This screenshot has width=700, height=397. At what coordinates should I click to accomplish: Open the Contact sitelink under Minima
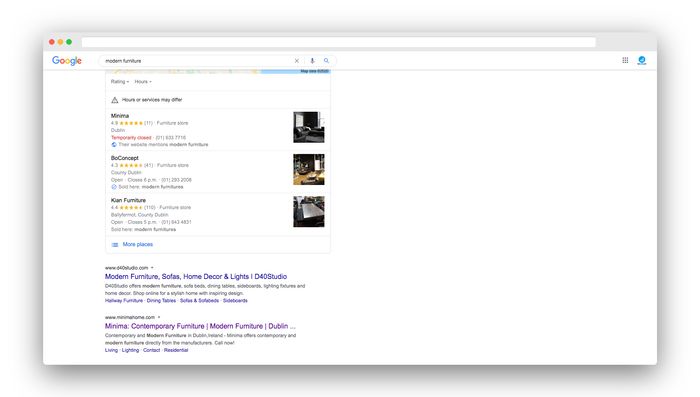click(151, 351)
